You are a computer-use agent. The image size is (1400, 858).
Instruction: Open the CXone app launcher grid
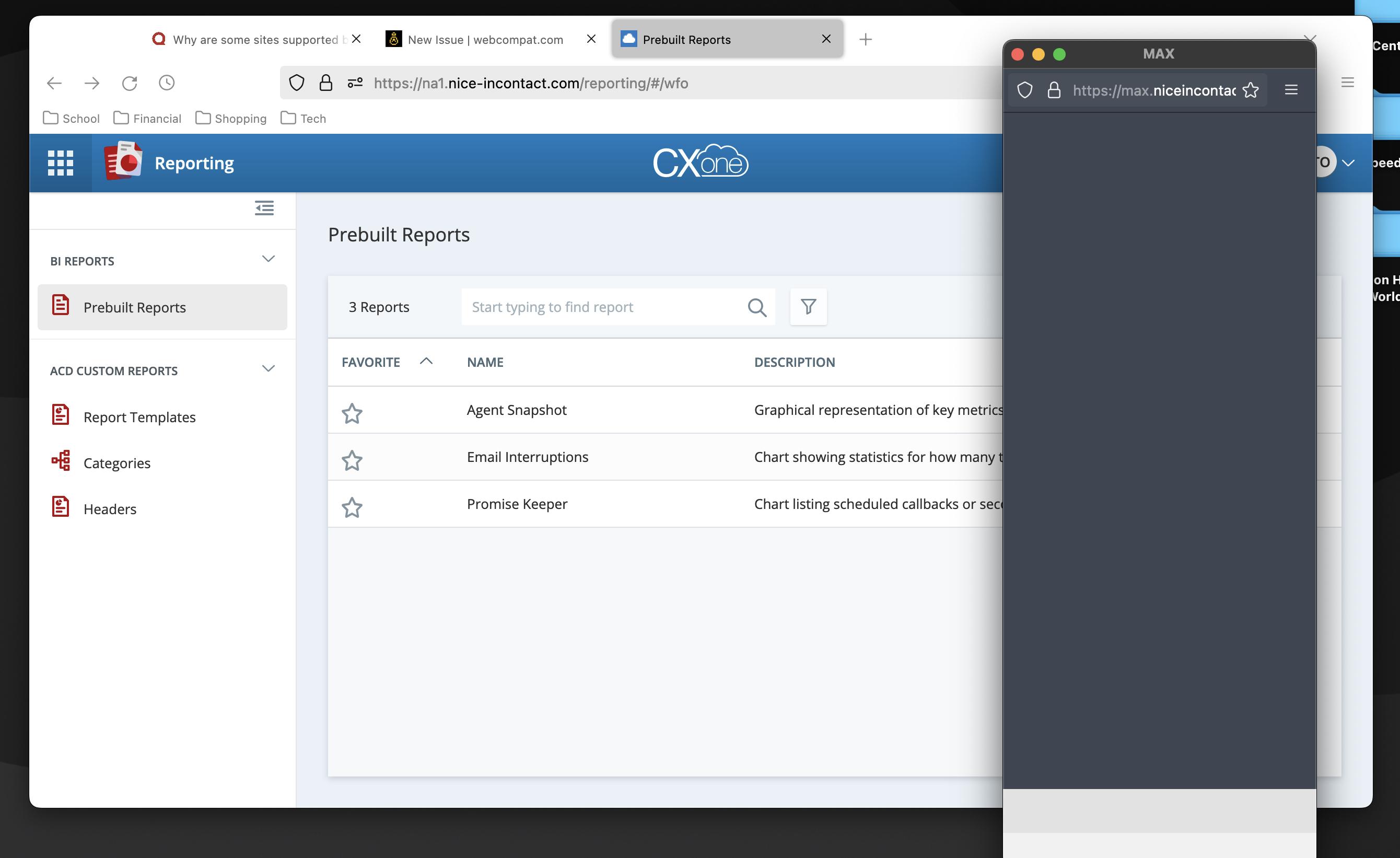coord(60,163)
